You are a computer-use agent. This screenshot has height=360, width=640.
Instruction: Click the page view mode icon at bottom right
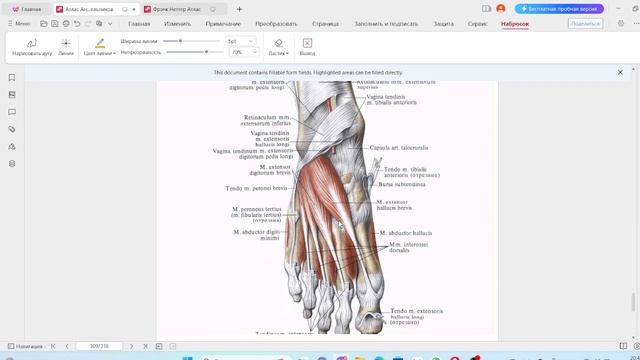[623, 346]
